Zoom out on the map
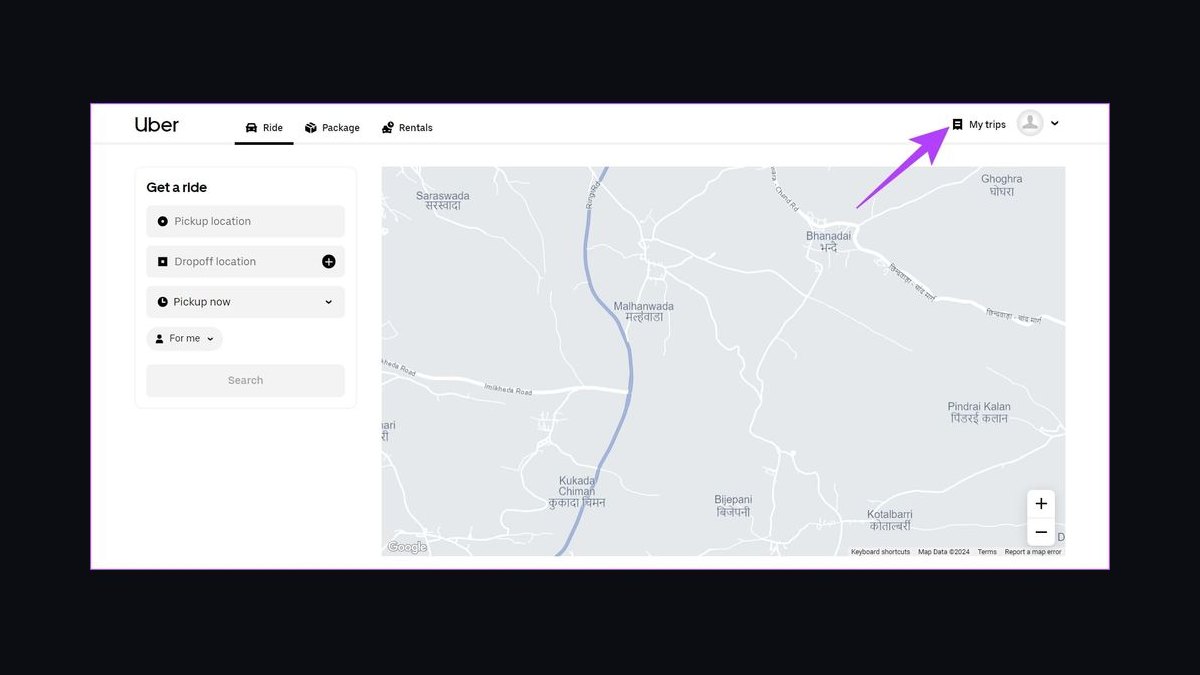 point(1041,532)
